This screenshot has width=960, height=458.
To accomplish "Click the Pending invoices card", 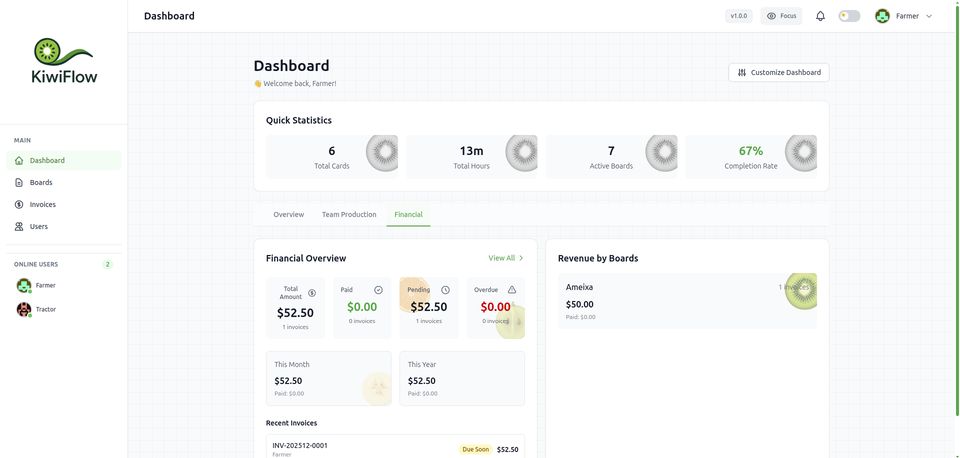I will coord(429,307).
